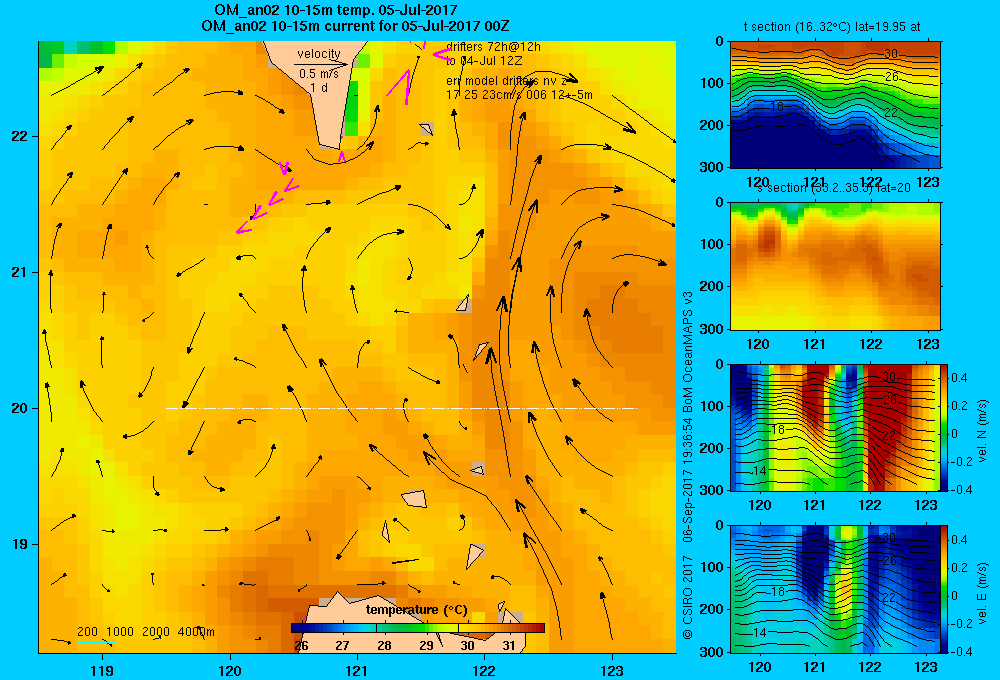
Task: Click the white dashed section line at latitude 20
Action: point(401,408)
